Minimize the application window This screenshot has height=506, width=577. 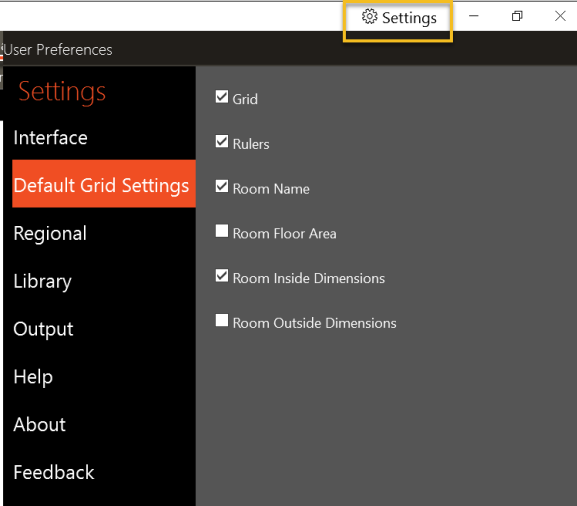click(x=474, y=16)
